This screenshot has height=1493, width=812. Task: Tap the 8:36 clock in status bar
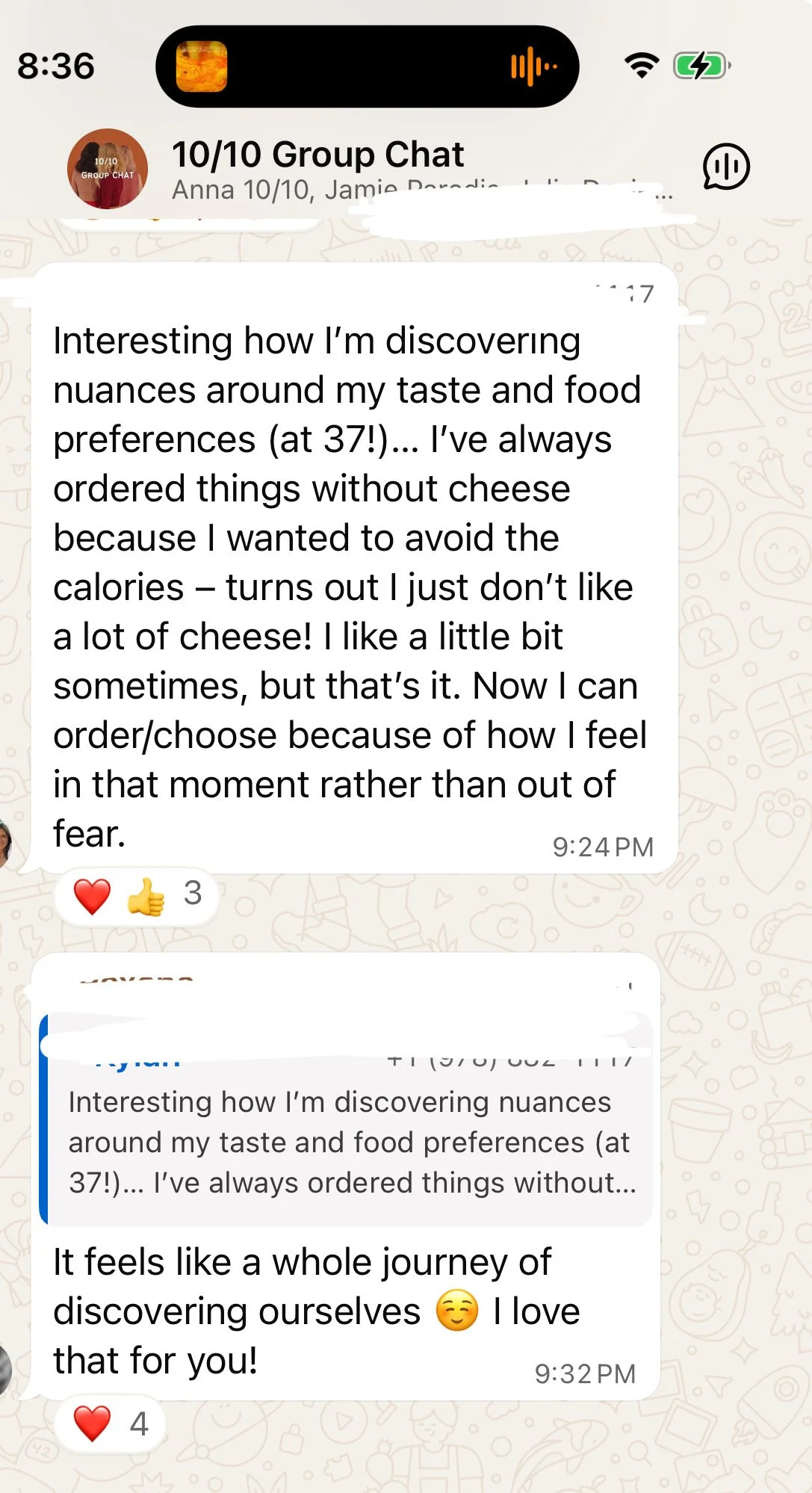coord(56,67)
